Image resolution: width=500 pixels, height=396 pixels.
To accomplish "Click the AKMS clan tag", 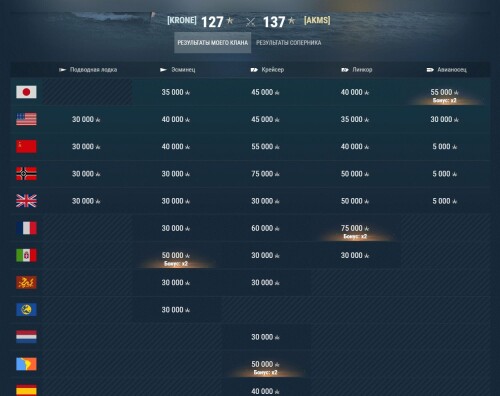I will tap(317, 20).
